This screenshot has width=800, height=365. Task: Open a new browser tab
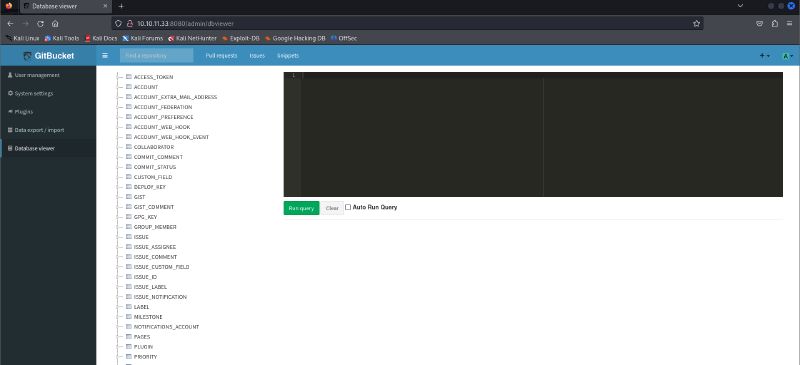click(x=121, y=6)
